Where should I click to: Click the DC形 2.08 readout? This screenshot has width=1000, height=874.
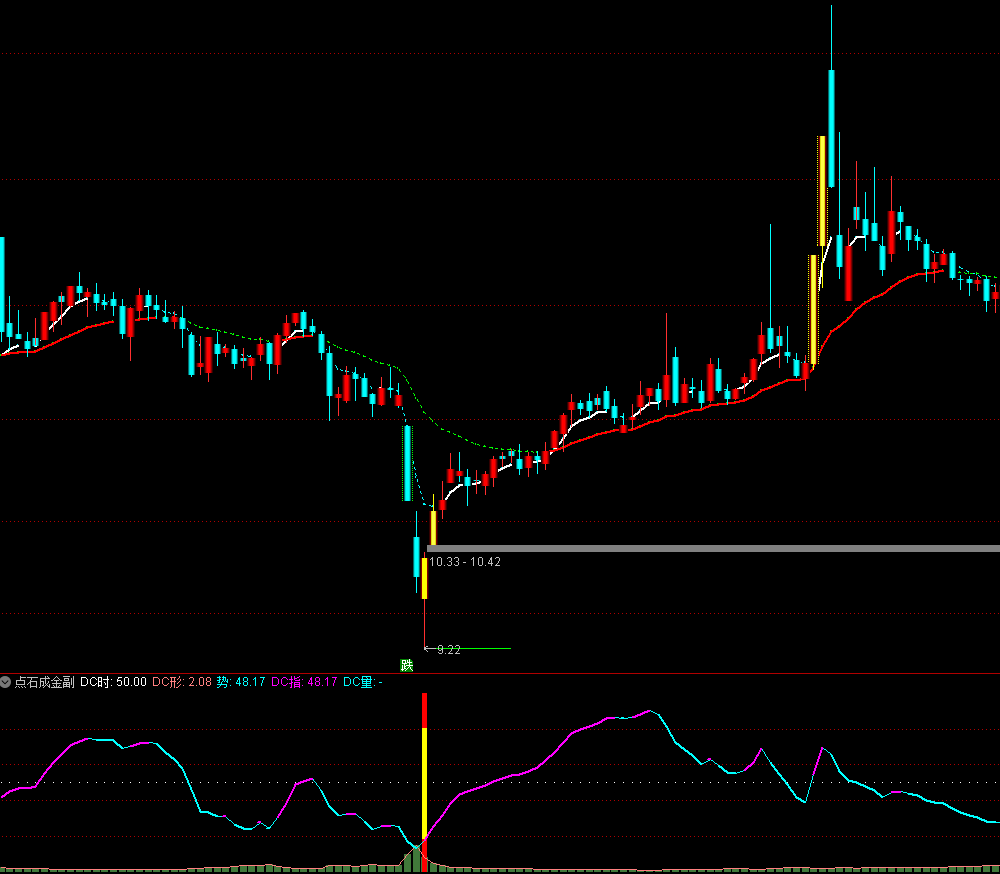click(x=181, y=682)
